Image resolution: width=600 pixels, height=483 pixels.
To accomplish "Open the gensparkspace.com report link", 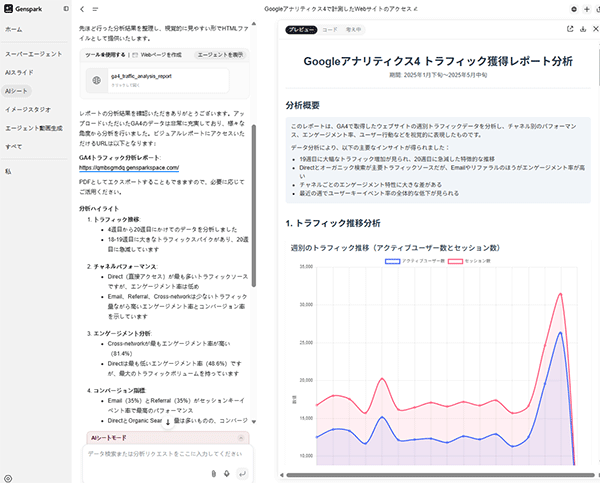I will click(x=129, y=168).
